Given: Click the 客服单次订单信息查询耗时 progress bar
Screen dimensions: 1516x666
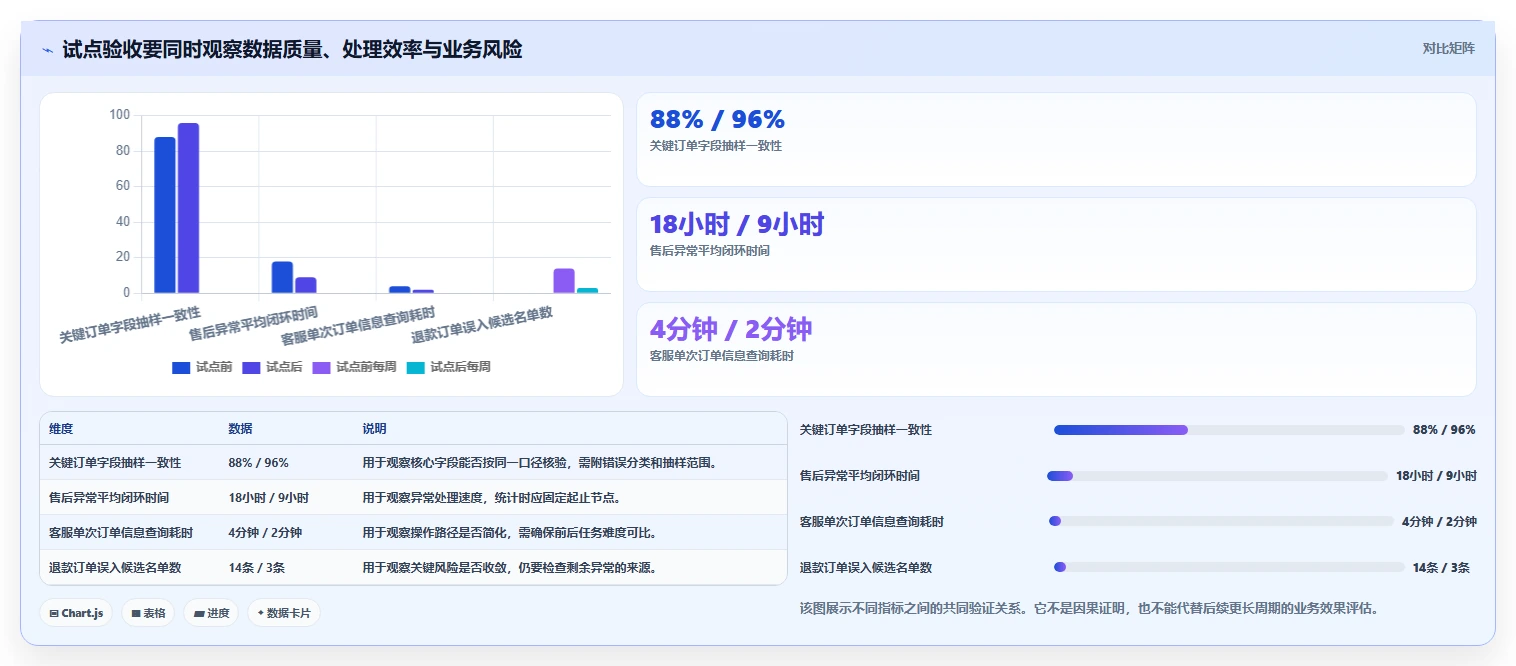Looking at the screenshot, I should [x=1221, y=521].
